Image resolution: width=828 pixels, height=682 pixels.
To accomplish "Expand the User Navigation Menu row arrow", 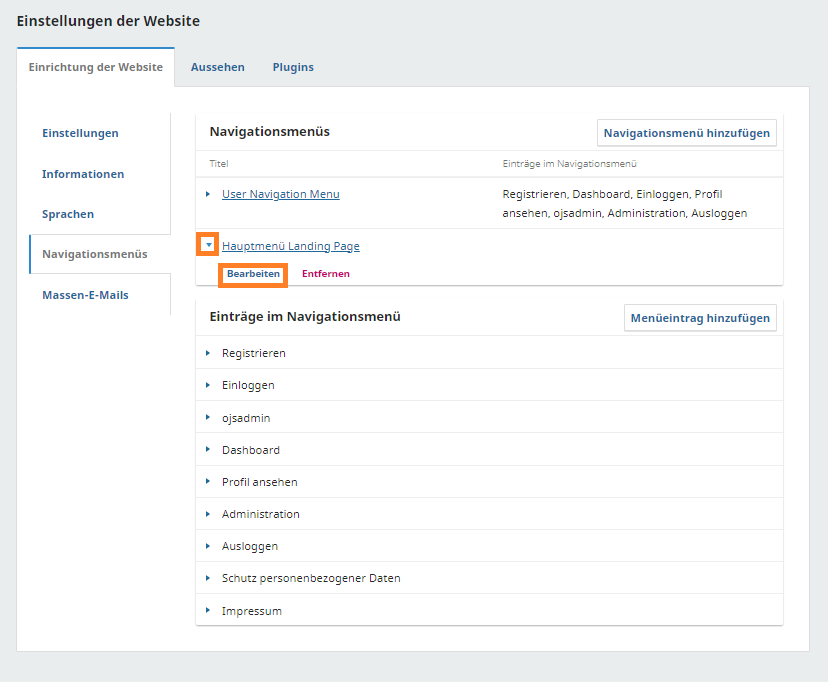I will 208,194.
